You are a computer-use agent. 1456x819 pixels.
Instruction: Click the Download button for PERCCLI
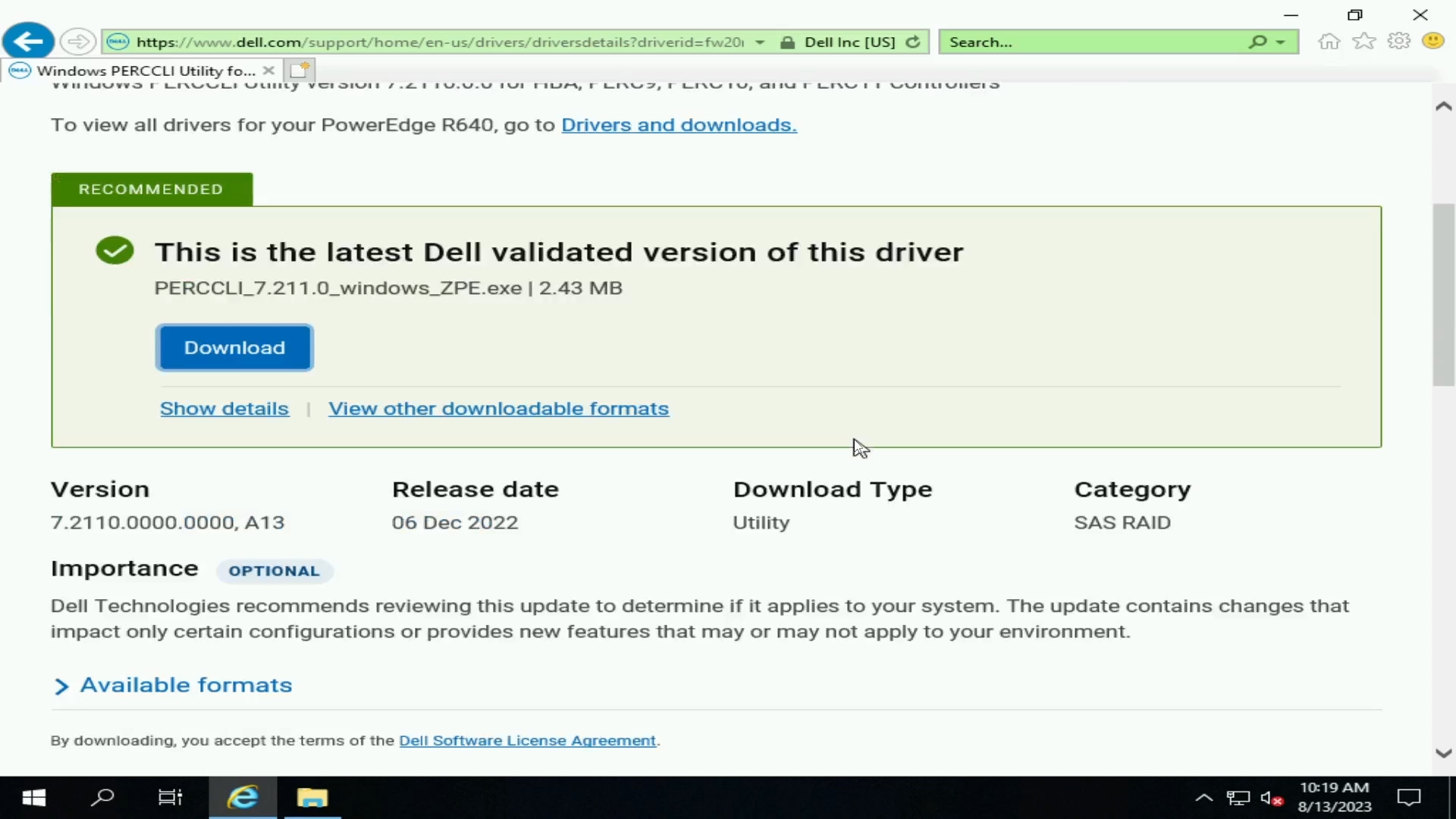coord(234,347)
